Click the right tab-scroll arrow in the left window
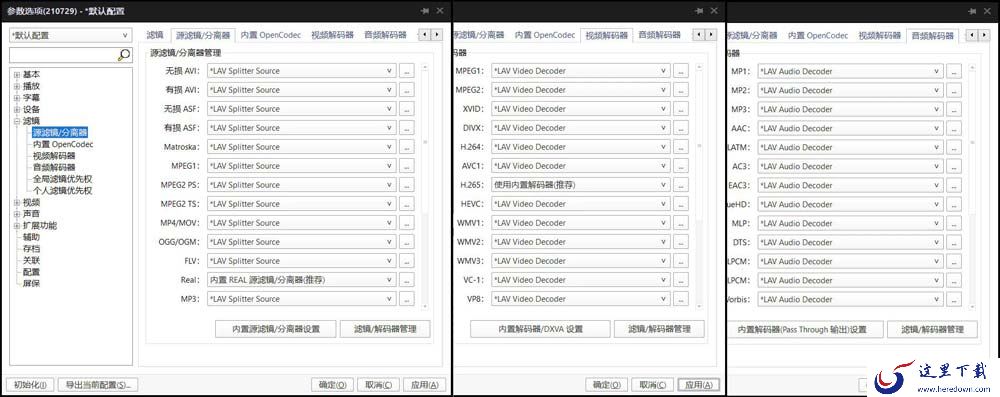Image resolution: width=1000 pixels, height=397 pixels. 438,35
